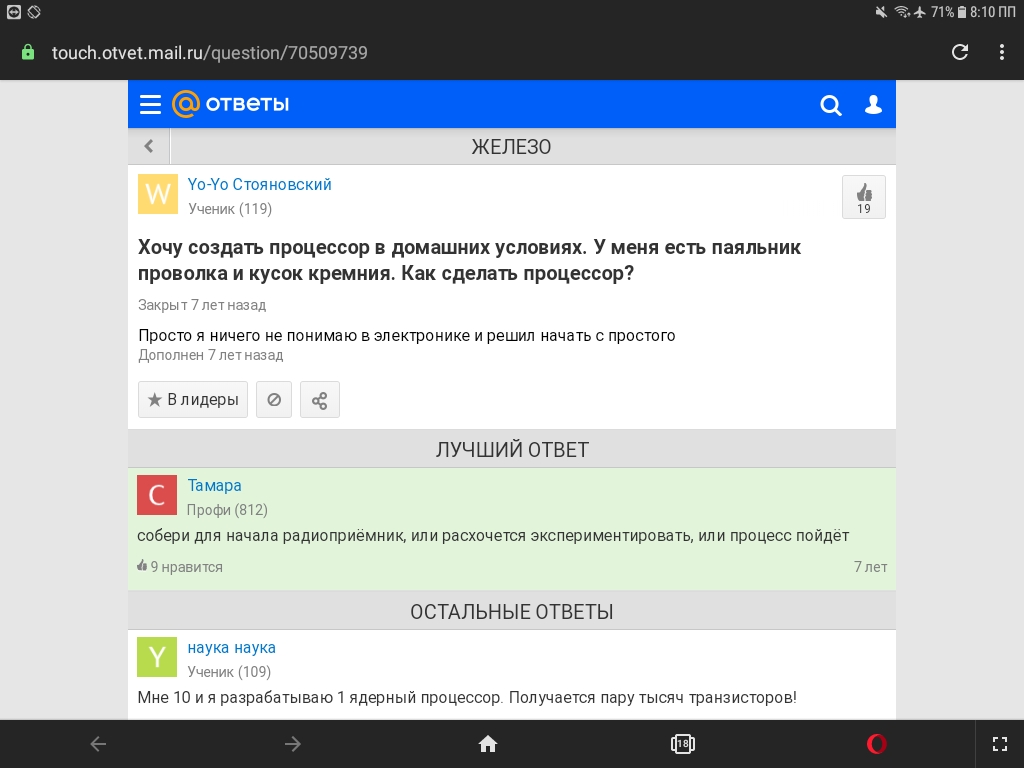Tap the red Opera logo menu
Viewport: 1024px width, 768px height.
coord(877,743)
